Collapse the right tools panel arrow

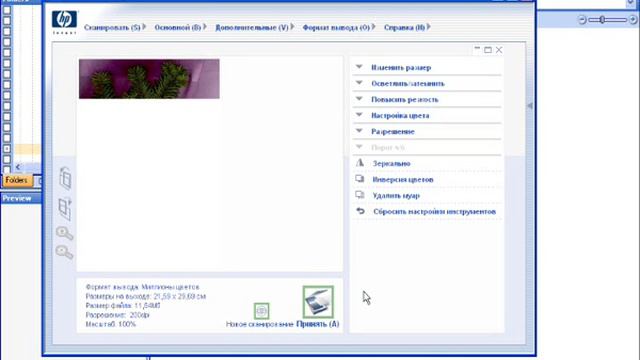pos(530,106)
